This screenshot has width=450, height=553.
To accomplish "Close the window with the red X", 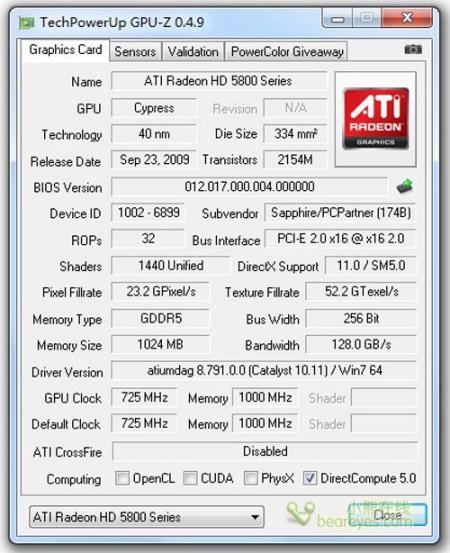I will pyautogui.click(x=407, y=18).
